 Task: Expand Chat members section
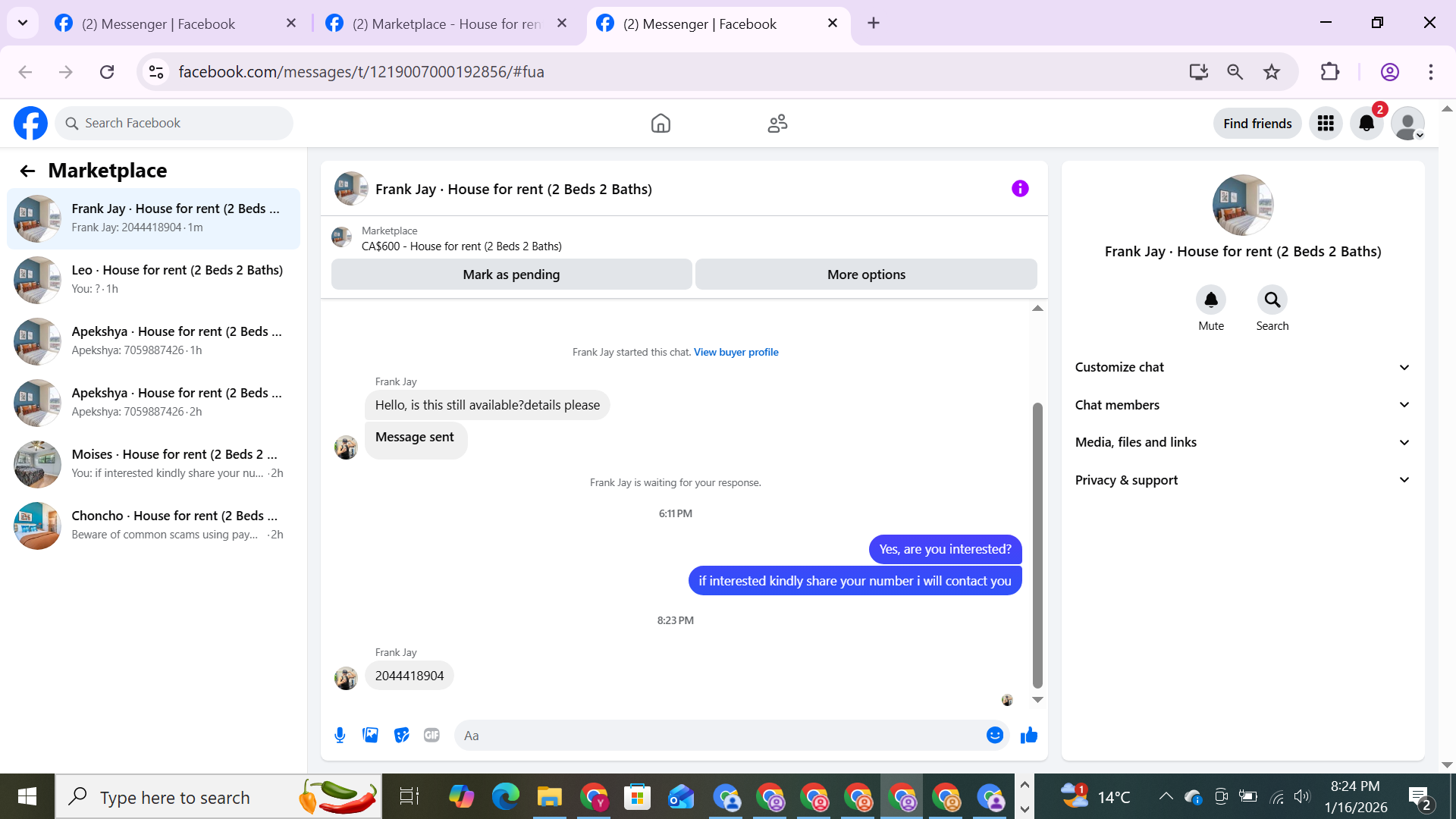tap(1242, 405)
